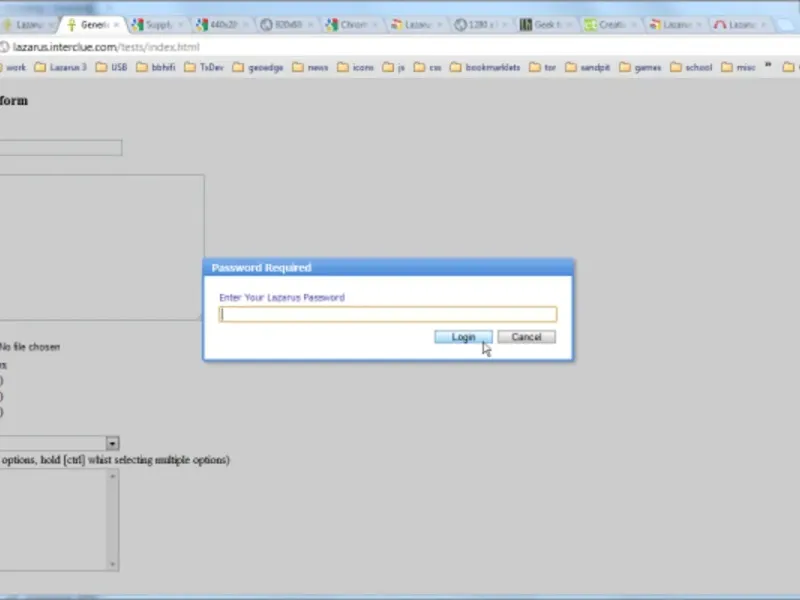800x600 pixels.
Task: Open the TxDev bookmarks folder
Action: tap(204, 67)
